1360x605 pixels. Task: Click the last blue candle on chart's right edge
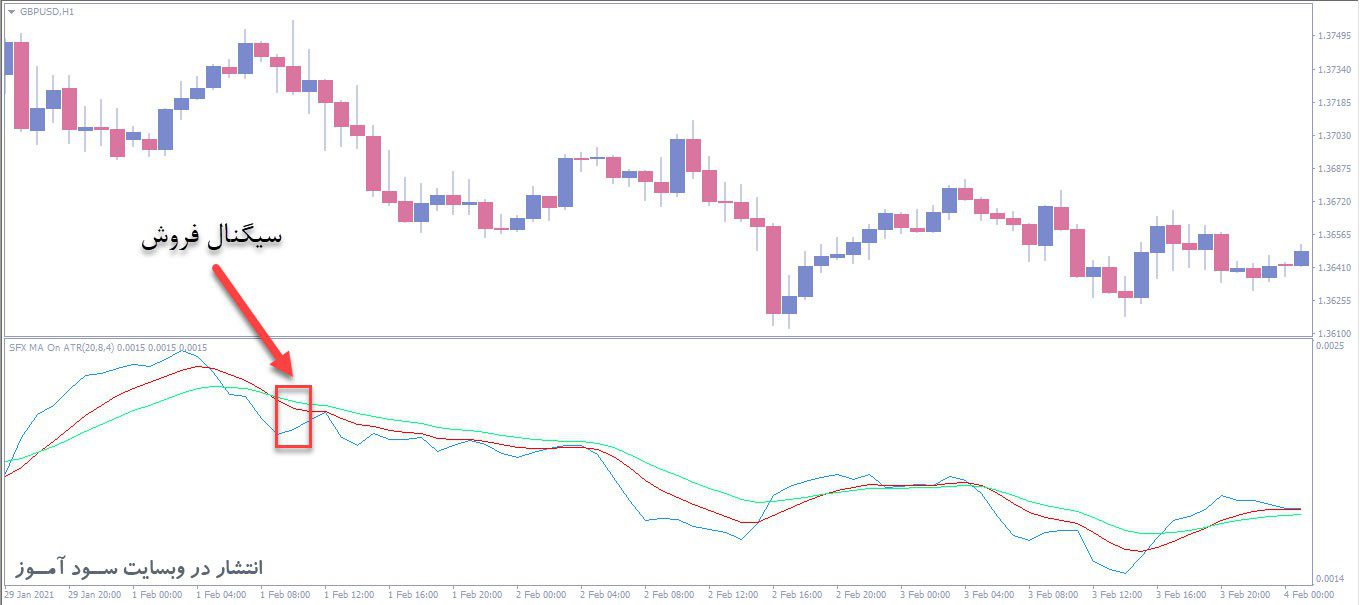(1301, 258)
